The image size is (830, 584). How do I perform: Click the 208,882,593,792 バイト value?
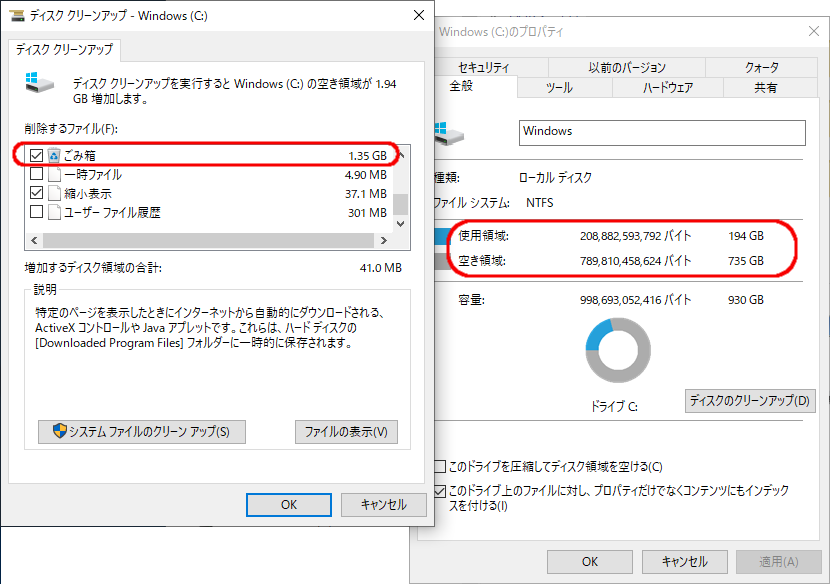(635, 236)
